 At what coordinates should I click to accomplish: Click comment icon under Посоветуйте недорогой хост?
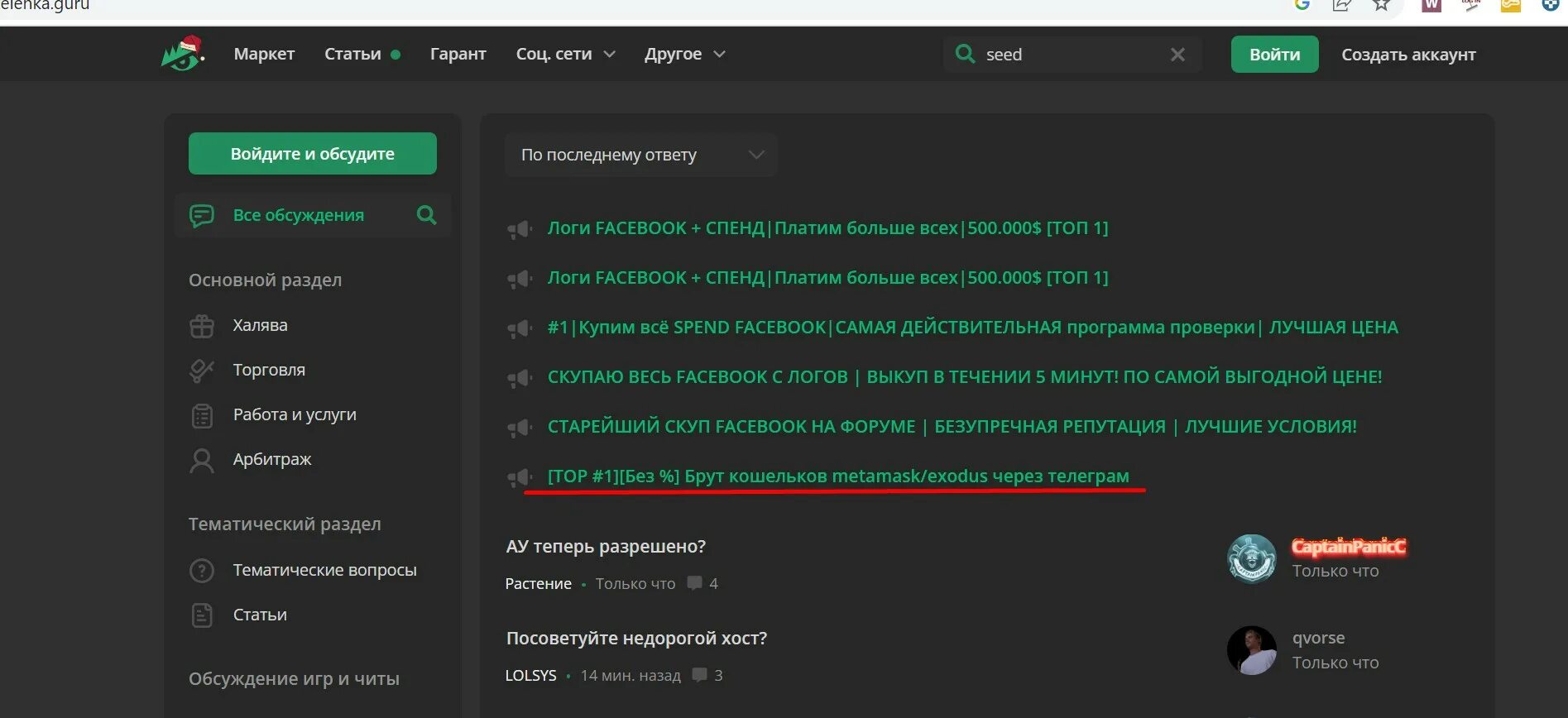(700, 675)
